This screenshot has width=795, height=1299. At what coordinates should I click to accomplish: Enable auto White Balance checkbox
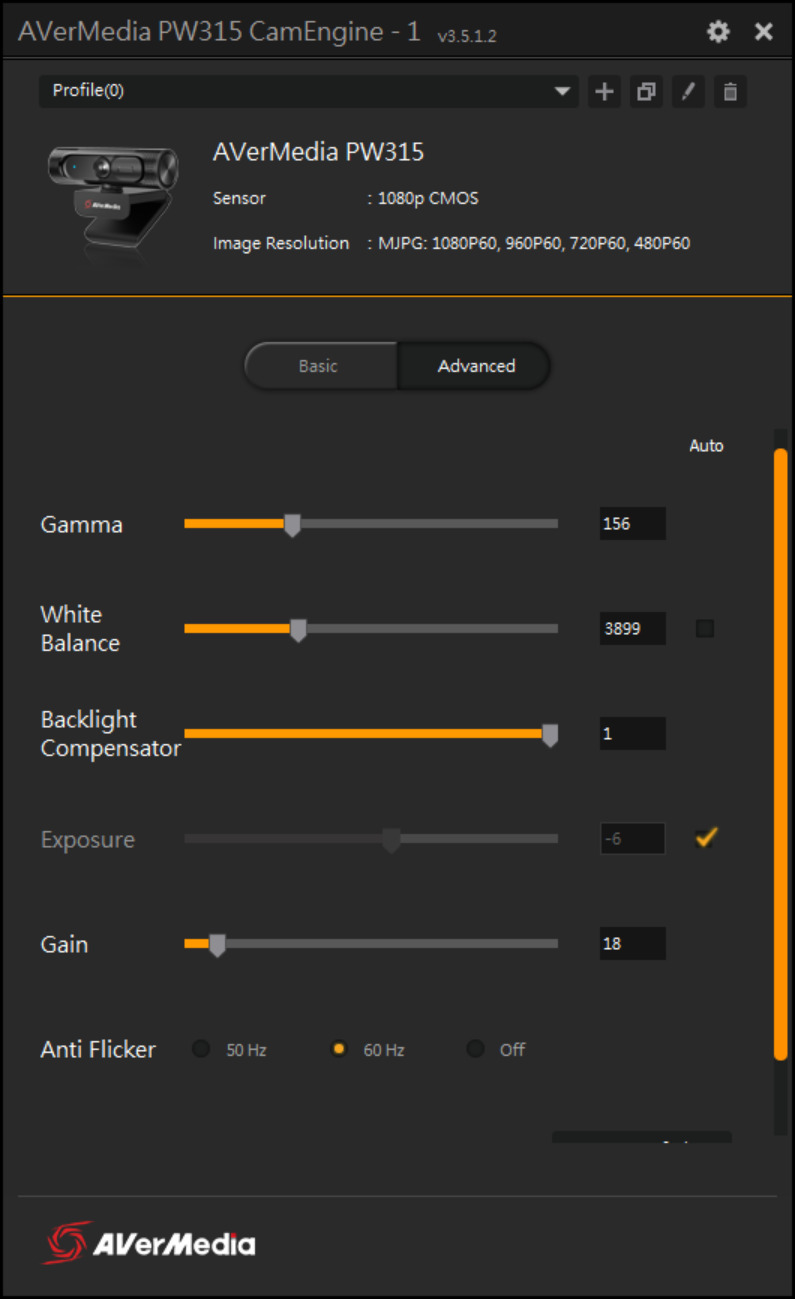(x=705, y=629)
